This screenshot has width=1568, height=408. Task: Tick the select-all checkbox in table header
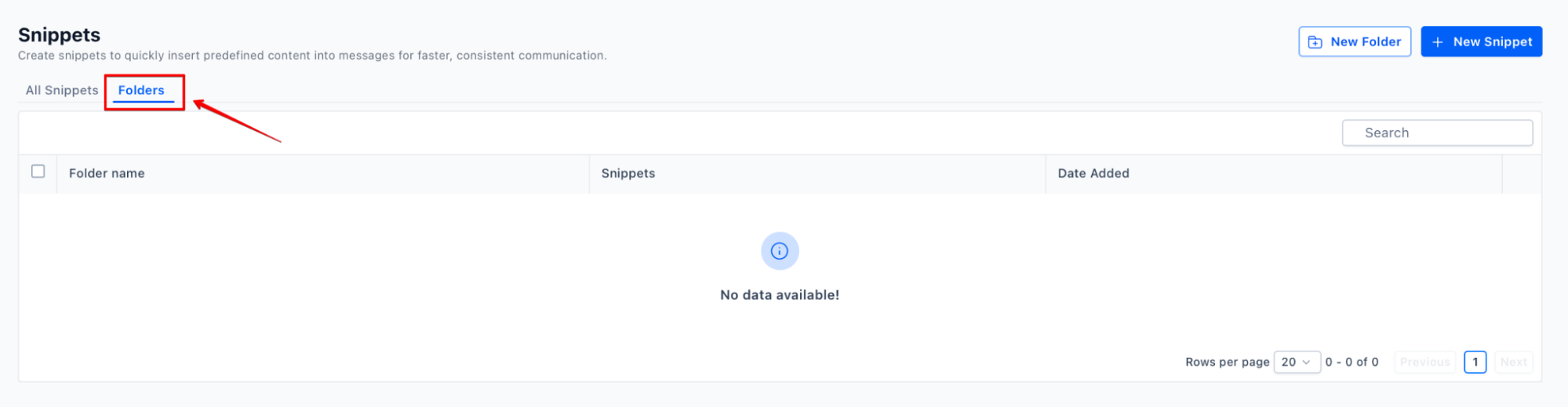(x=38, y=172)
